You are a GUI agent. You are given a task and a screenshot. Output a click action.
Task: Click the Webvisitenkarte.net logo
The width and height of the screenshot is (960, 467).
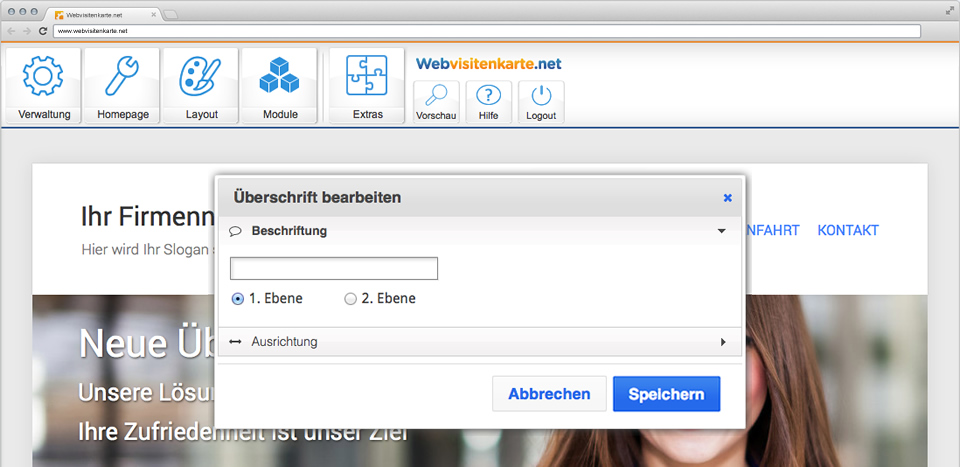point(489,64)
